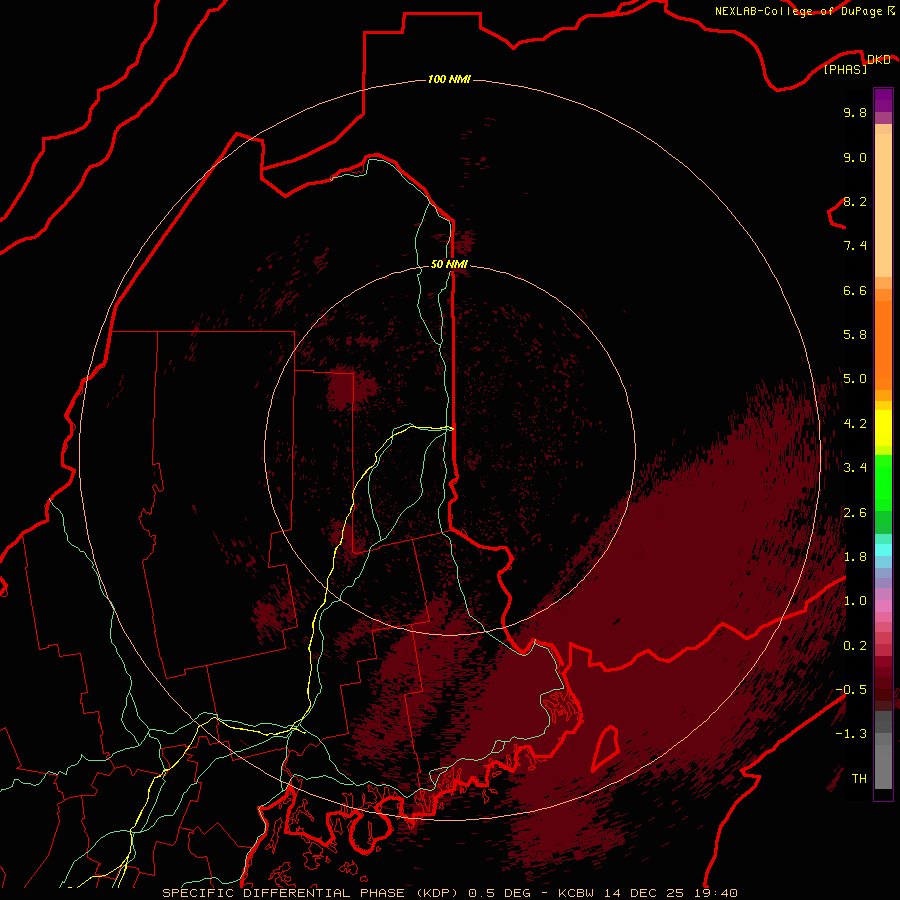Click the "50 NMI" range ring label
900x900 pixels.
click(x=449, y=264)
